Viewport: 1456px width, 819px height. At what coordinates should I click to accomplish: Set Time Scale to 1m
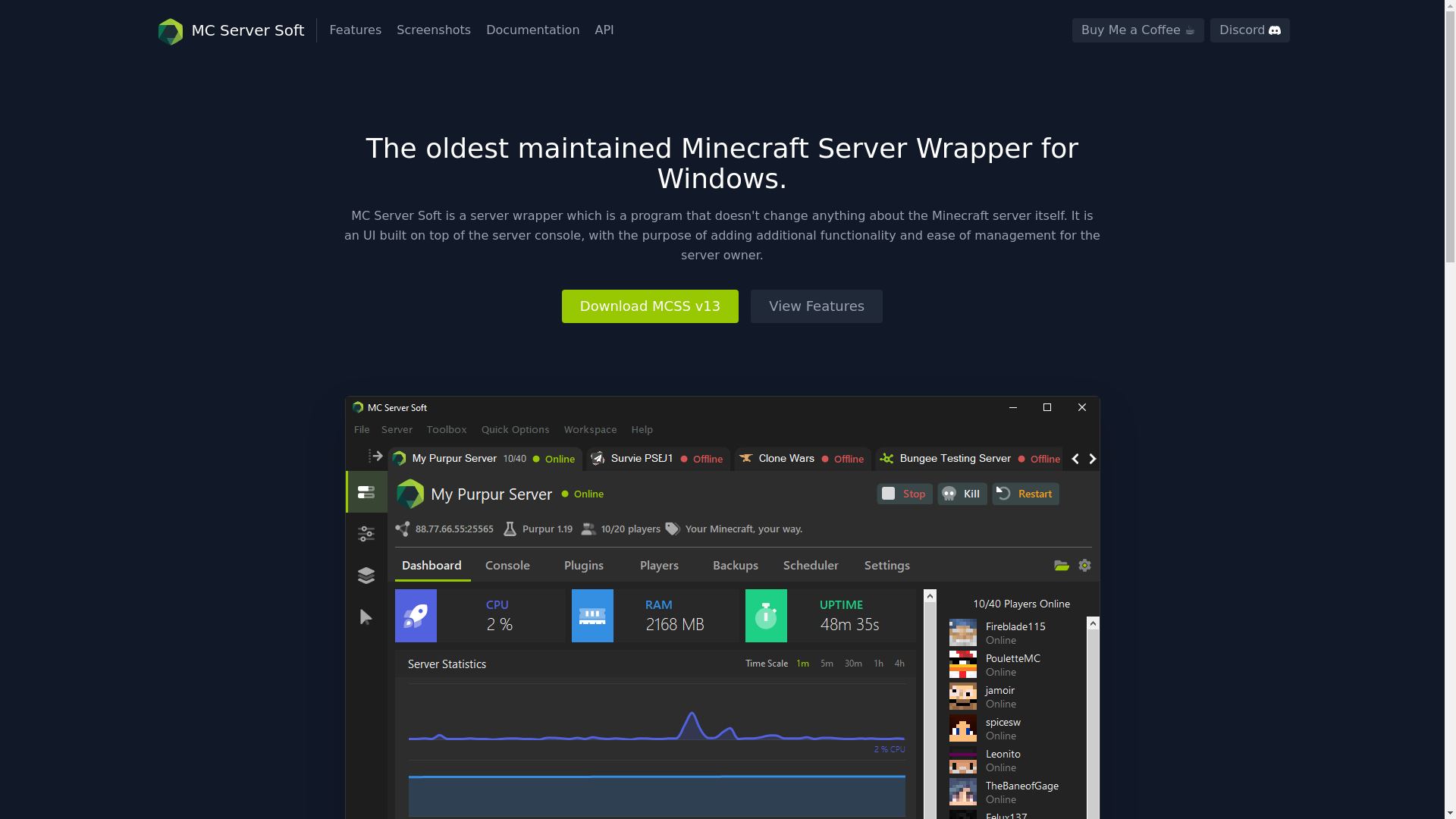click(x=802, y=664)
